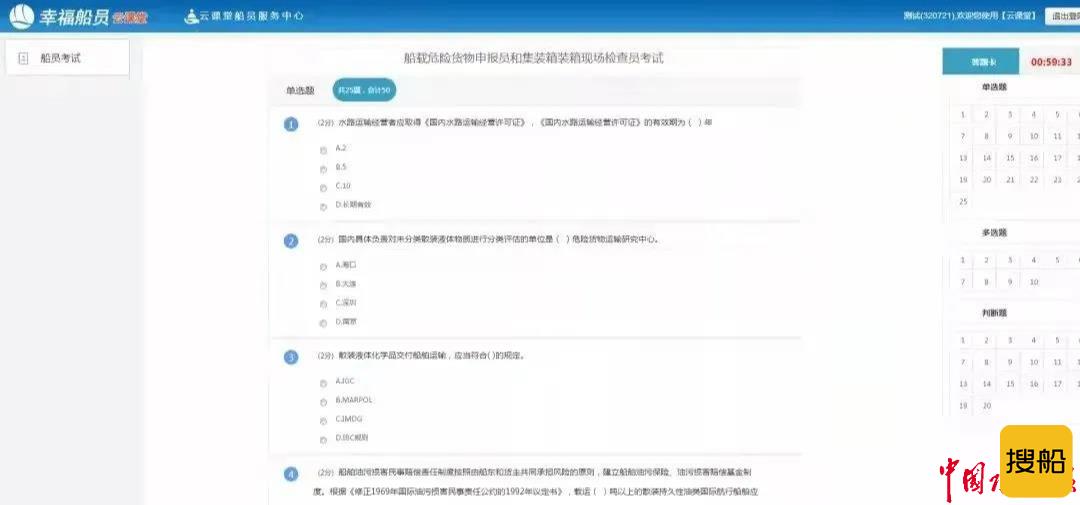Click the question 1 number badge
1080x505 pixels.
click(x=291, y=124)
